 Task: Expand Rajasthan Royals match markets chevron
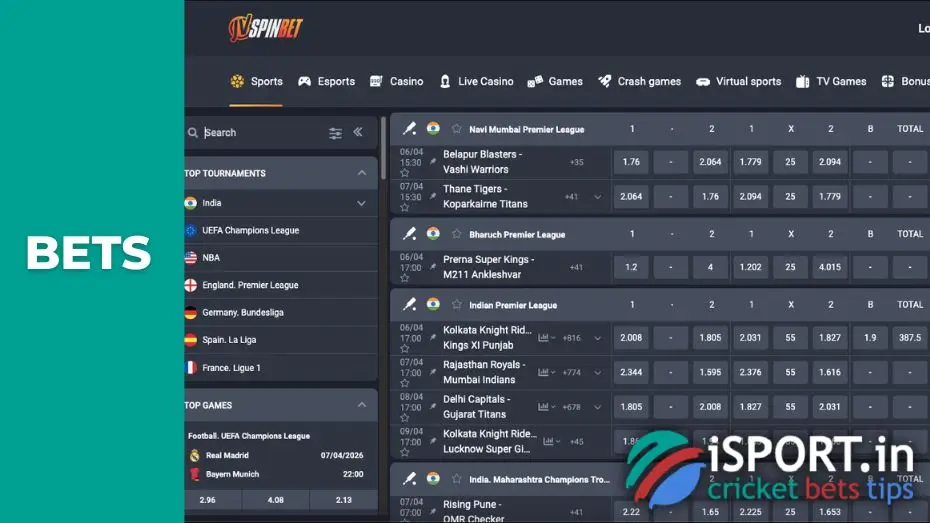pyautogui.click(x=597, y=372)
